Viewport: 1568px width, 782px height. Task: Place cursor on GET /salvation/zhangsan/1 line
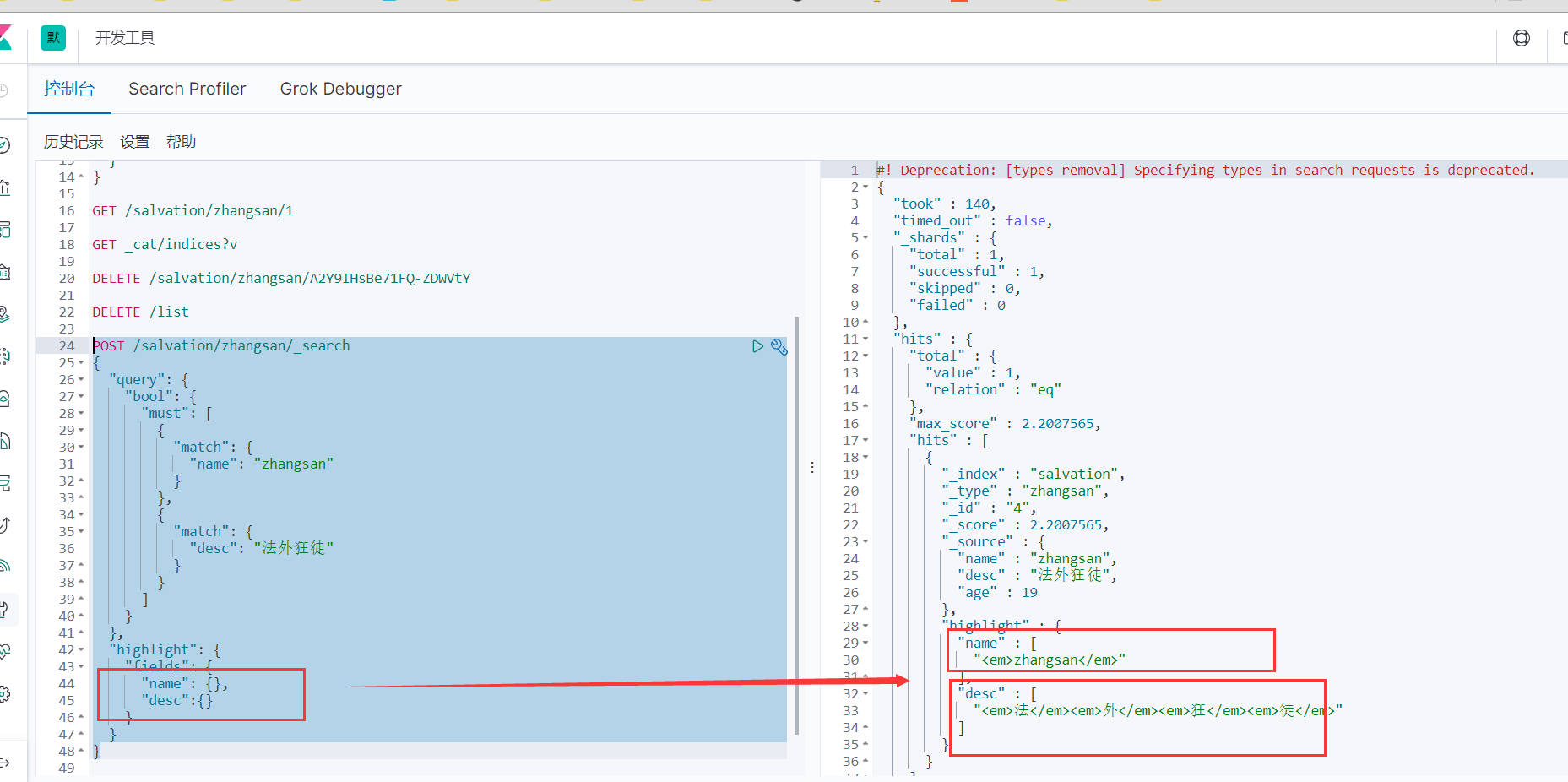(x=193, y=211)
